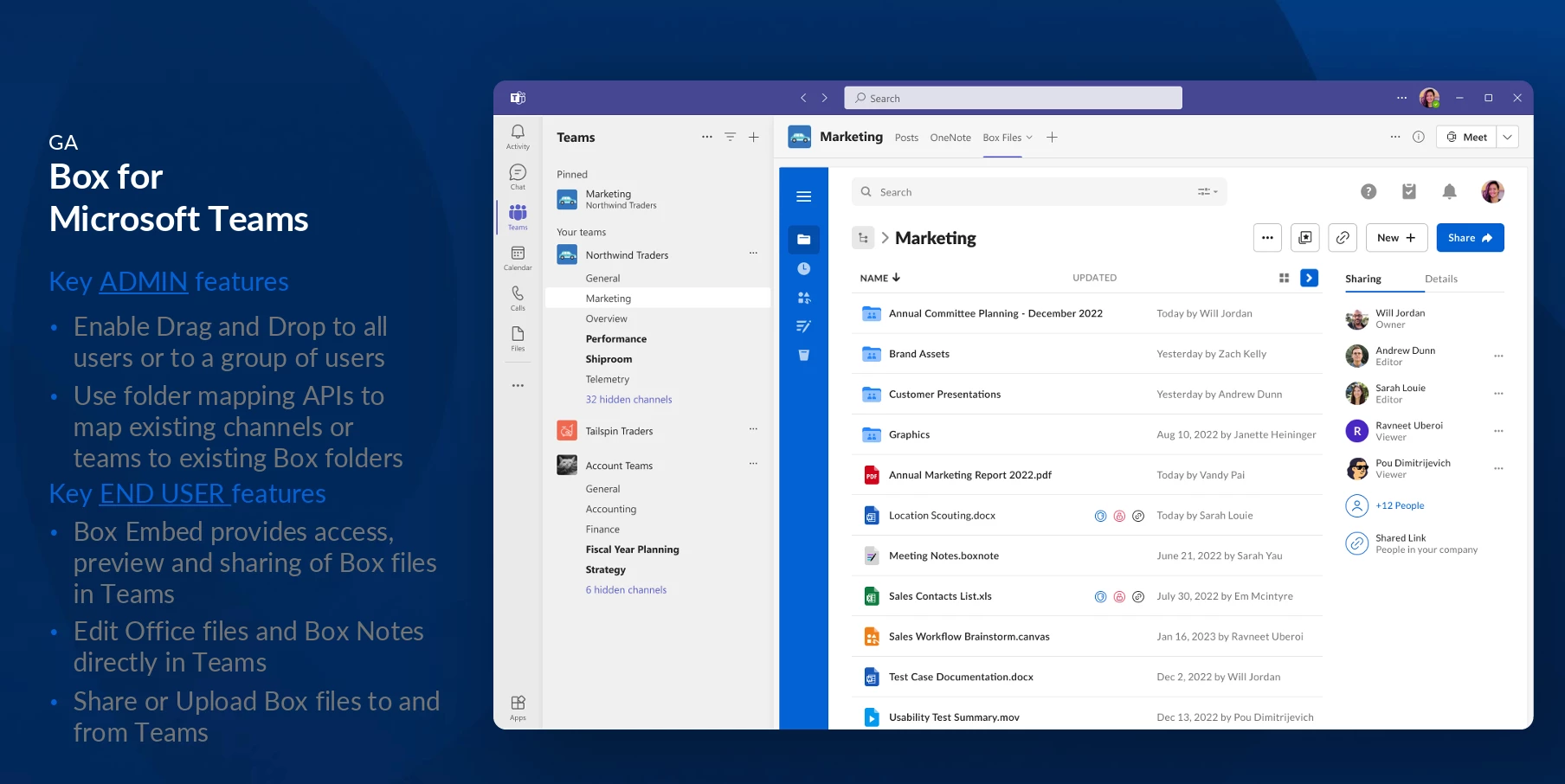Click plus to join or create team

(x=754, y=137)
